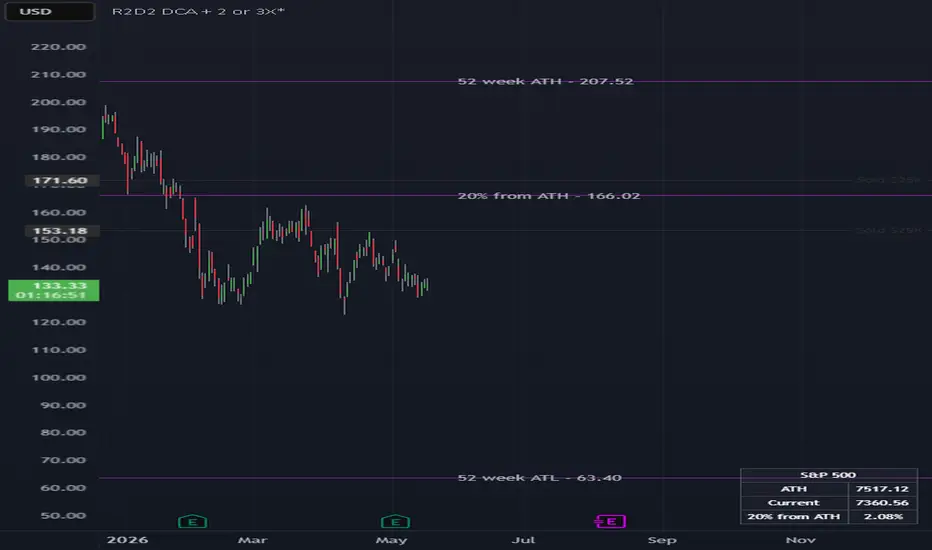The width and height of the screenshot is (932, 550).
Task: Click the May time axis label
Action: (391, 540)
